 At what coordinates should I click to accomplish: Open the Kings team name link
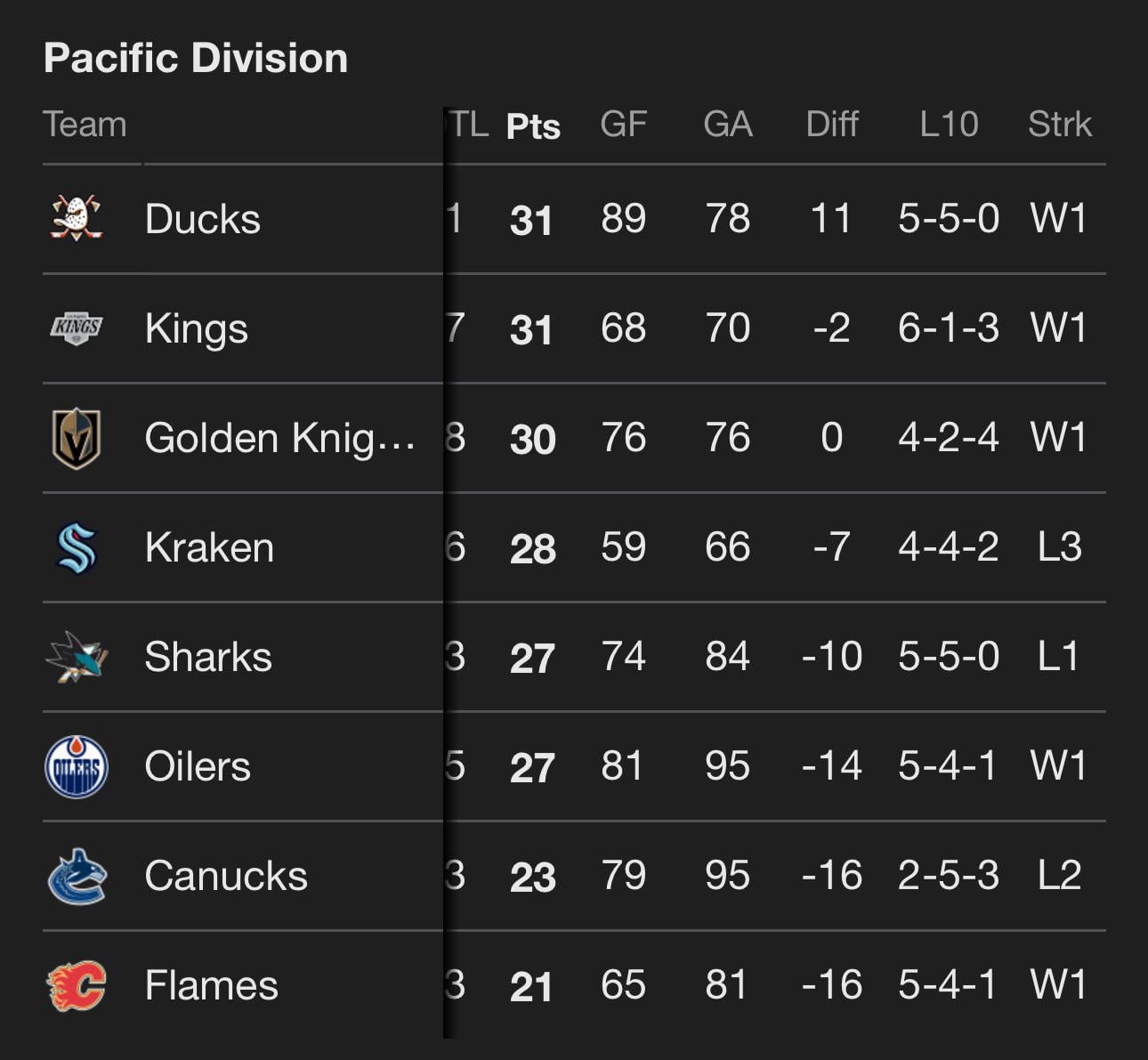(197, 328)
